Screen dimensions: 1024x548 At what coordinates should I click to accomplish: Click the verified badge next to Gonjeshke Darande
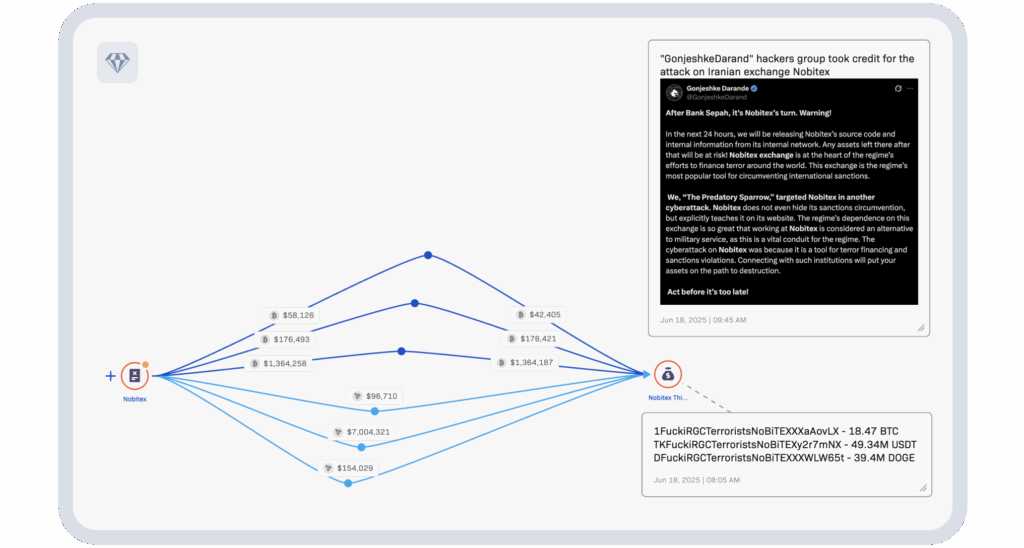click(754, 88)
